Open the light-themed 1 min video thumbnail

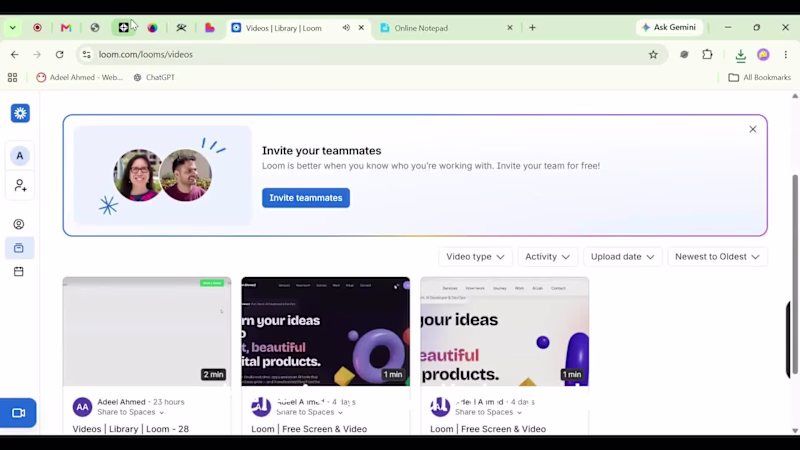505,332
